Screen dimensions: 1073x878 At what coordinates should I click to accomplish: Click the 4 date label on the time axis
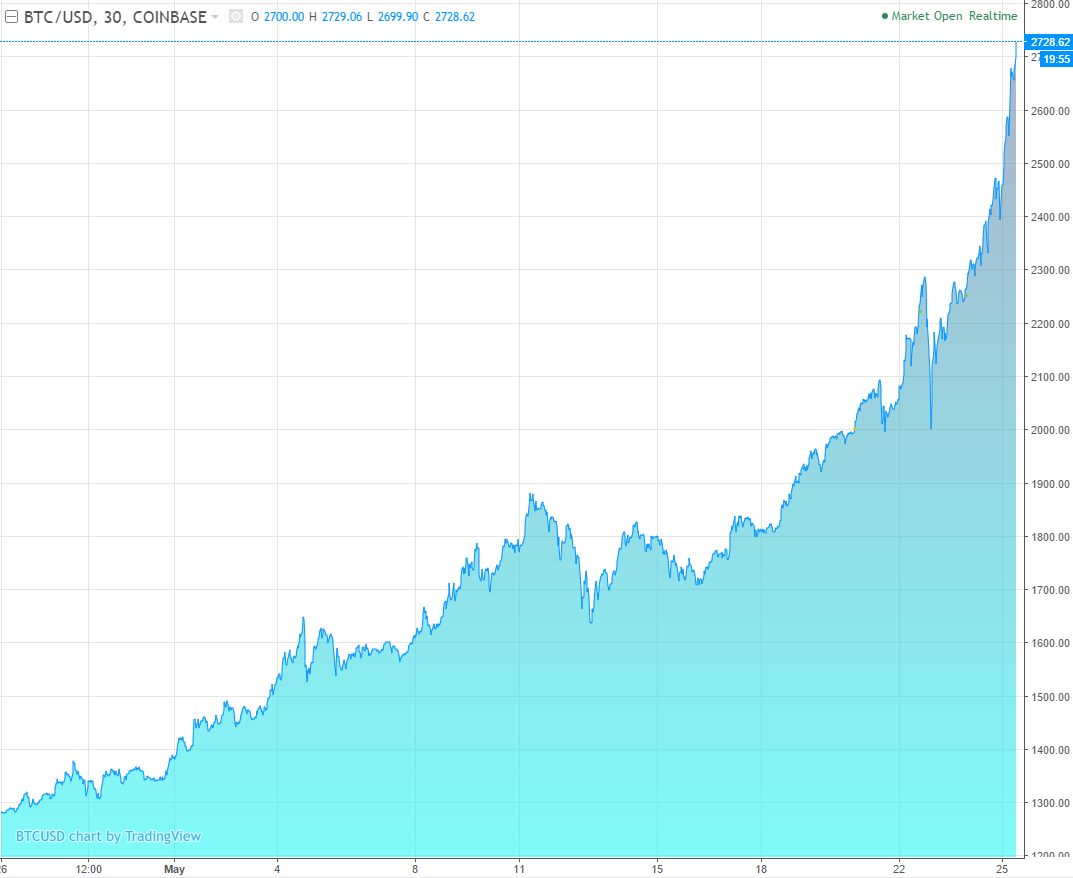(277, 869)
